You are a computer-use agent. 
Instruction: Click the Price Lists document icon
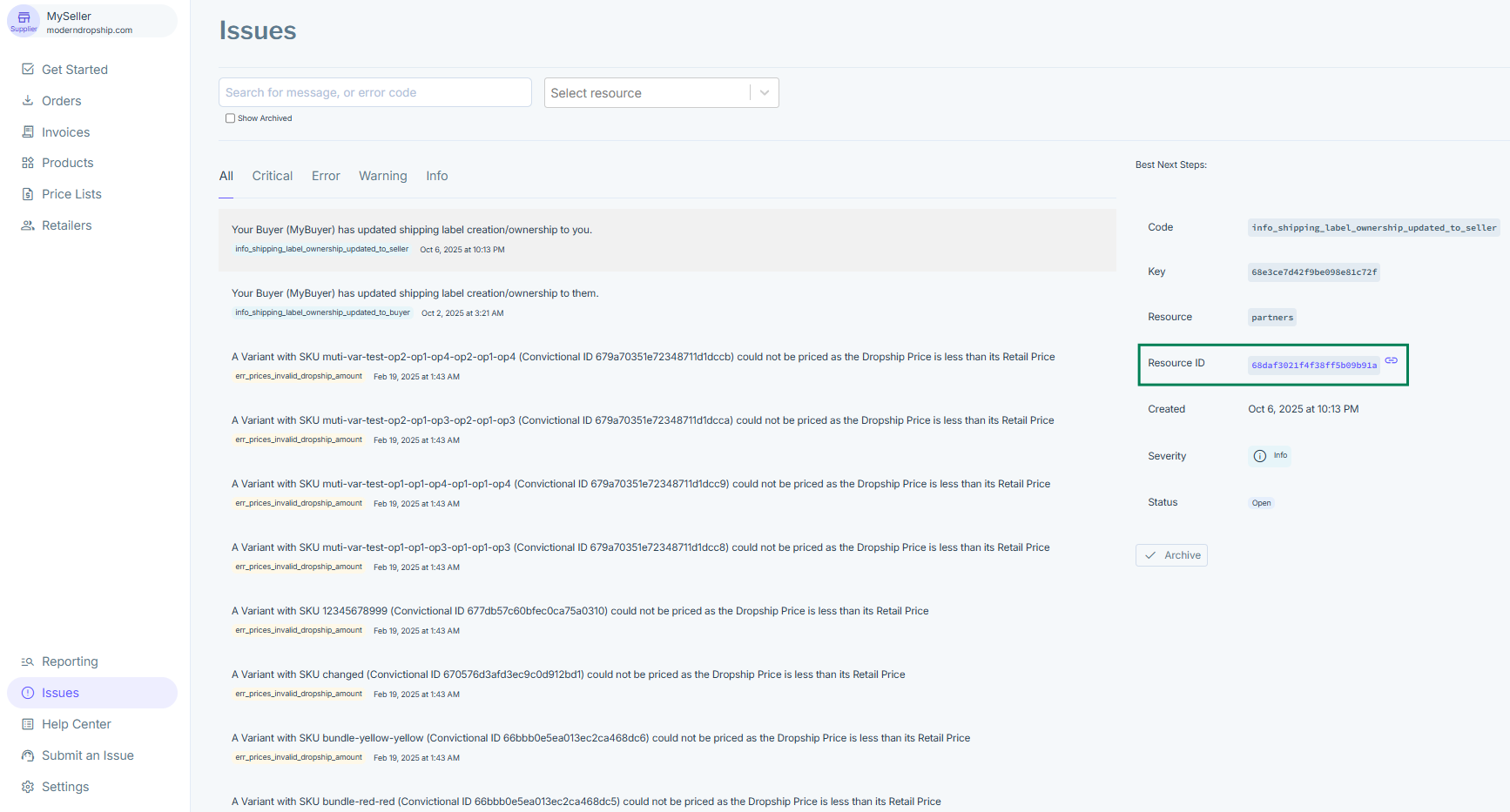[28, 194]
